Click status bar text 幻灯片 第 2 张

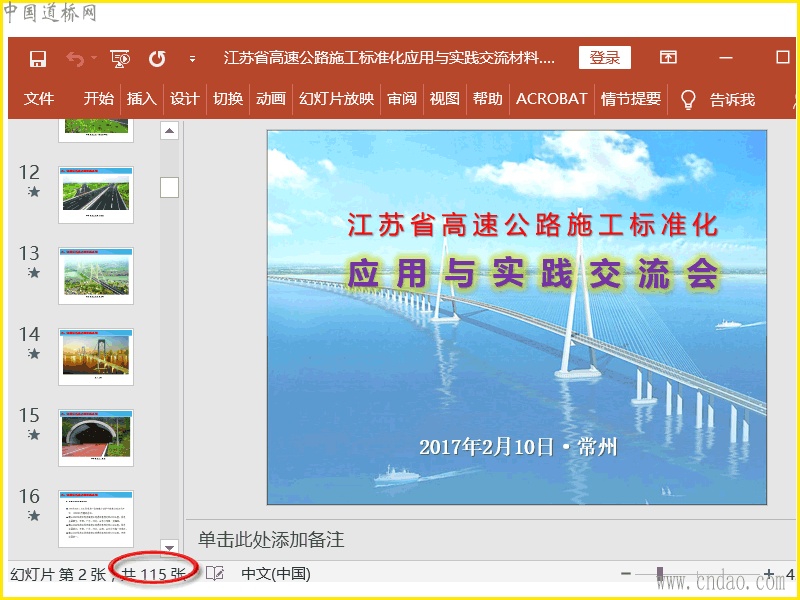pyautogui.click(x=58, y=574)
